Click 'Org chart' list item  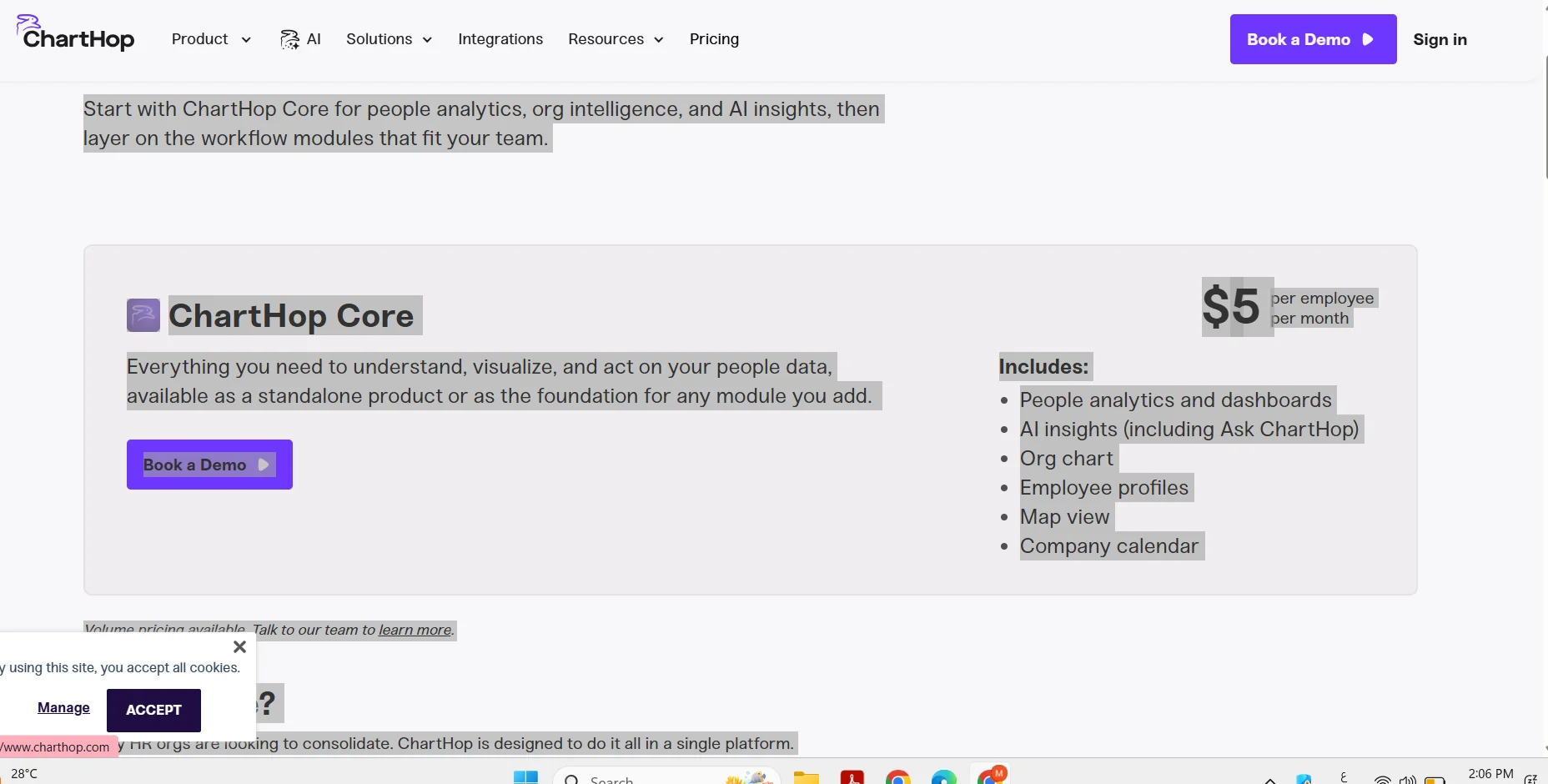[x=1067, y=458]
